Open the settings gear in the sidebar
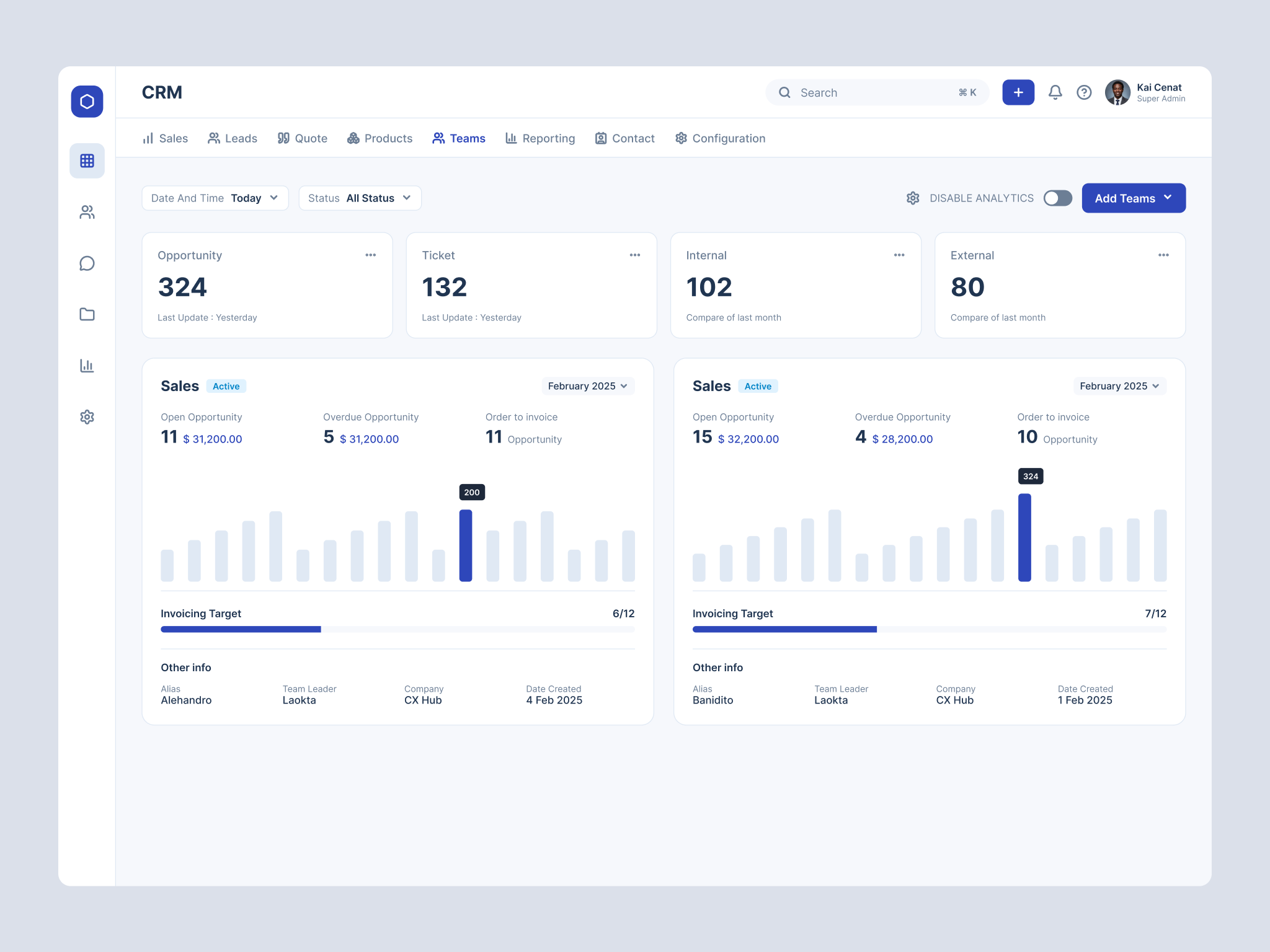Screen dimensions: 1270x952 [87, 417]
